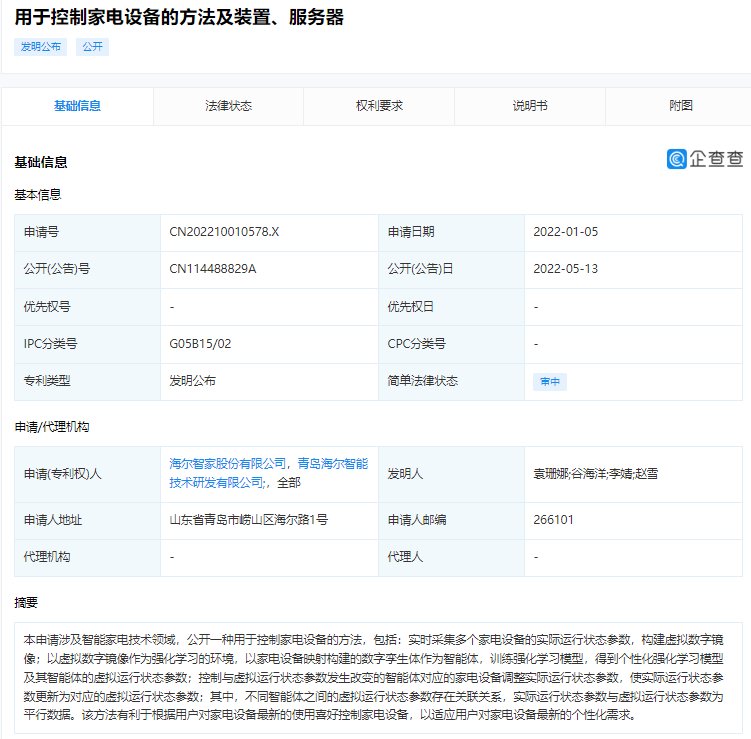Image resolution: width=751 pixels, height=739 pixels.
Task: Click the 优先权号 label cell
Action: 88,307
